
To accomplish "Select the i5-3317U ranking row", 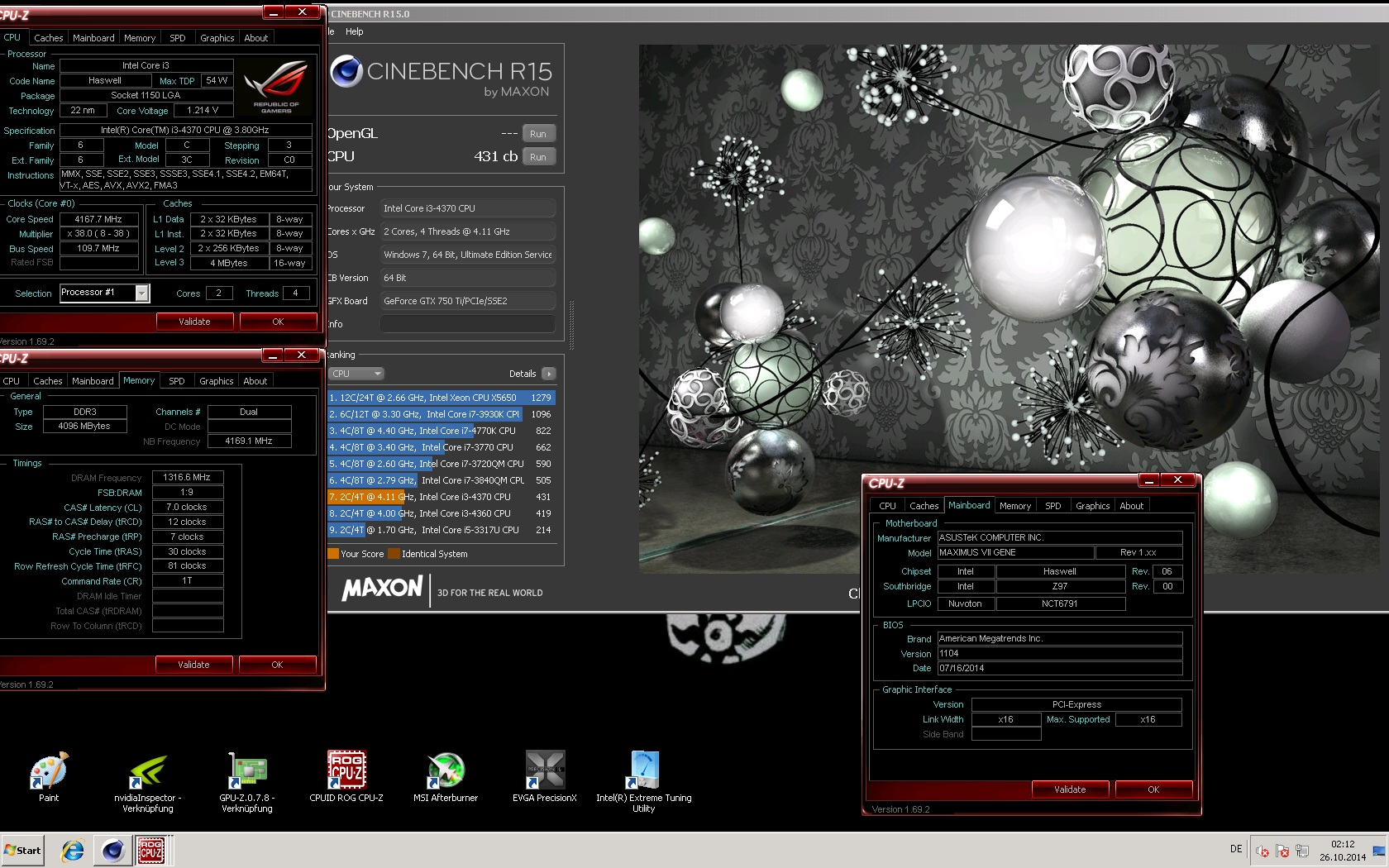I will pos(441,530).
